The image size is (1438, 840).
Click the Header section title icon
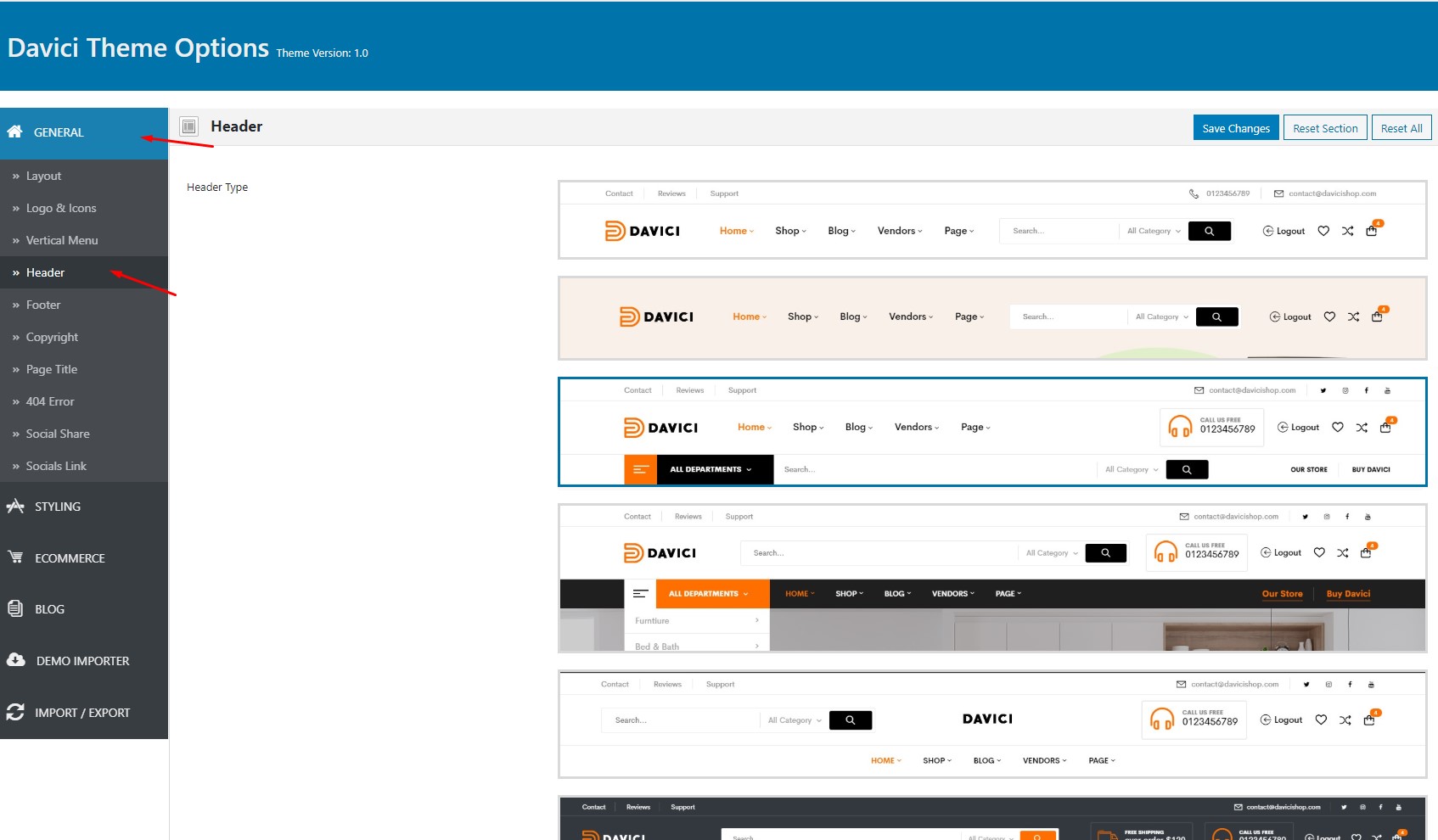(x=189, y=126)
